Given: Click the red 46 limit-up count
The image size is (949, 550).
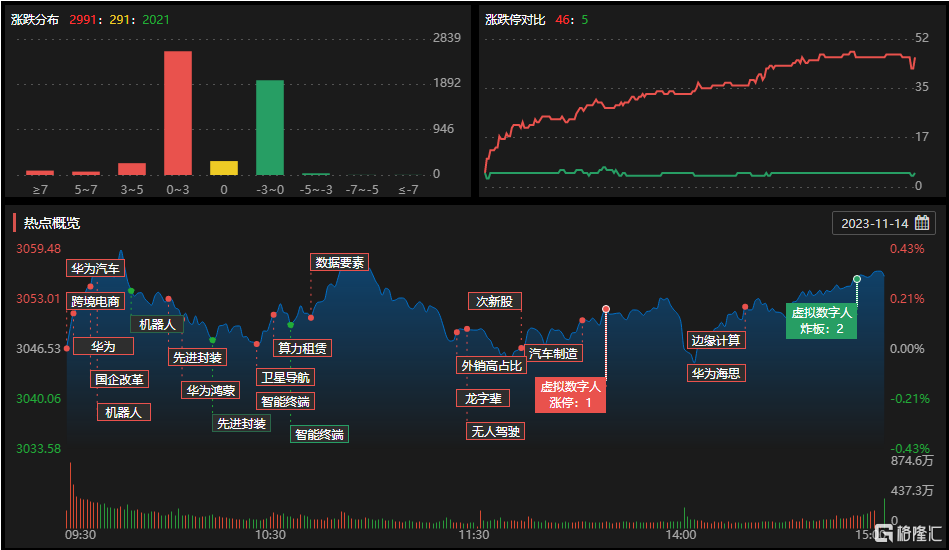Looking at the screenshot, I should click(x=562, y=19).
